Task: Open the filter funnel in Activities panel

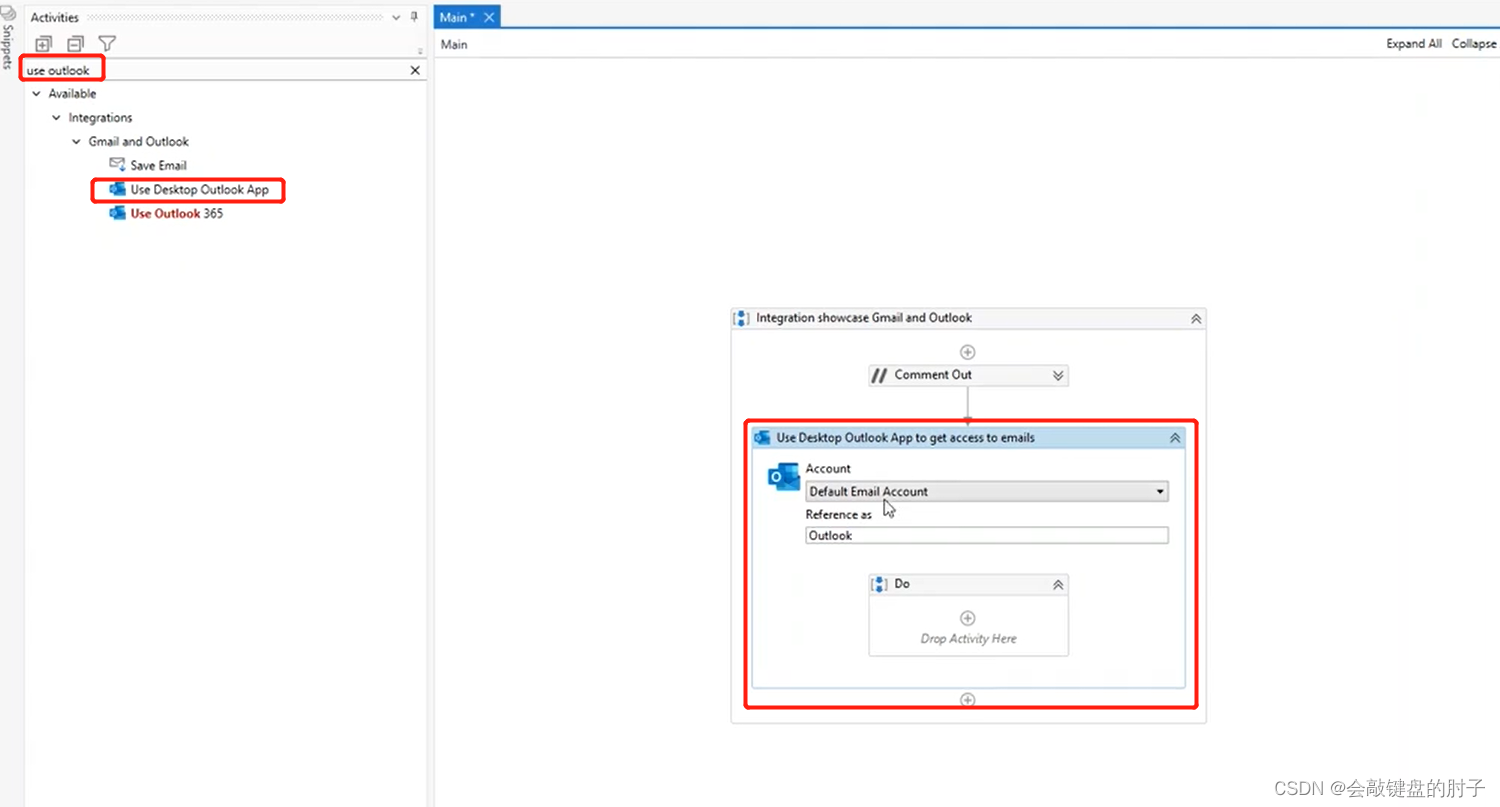Action: point(107,43)
